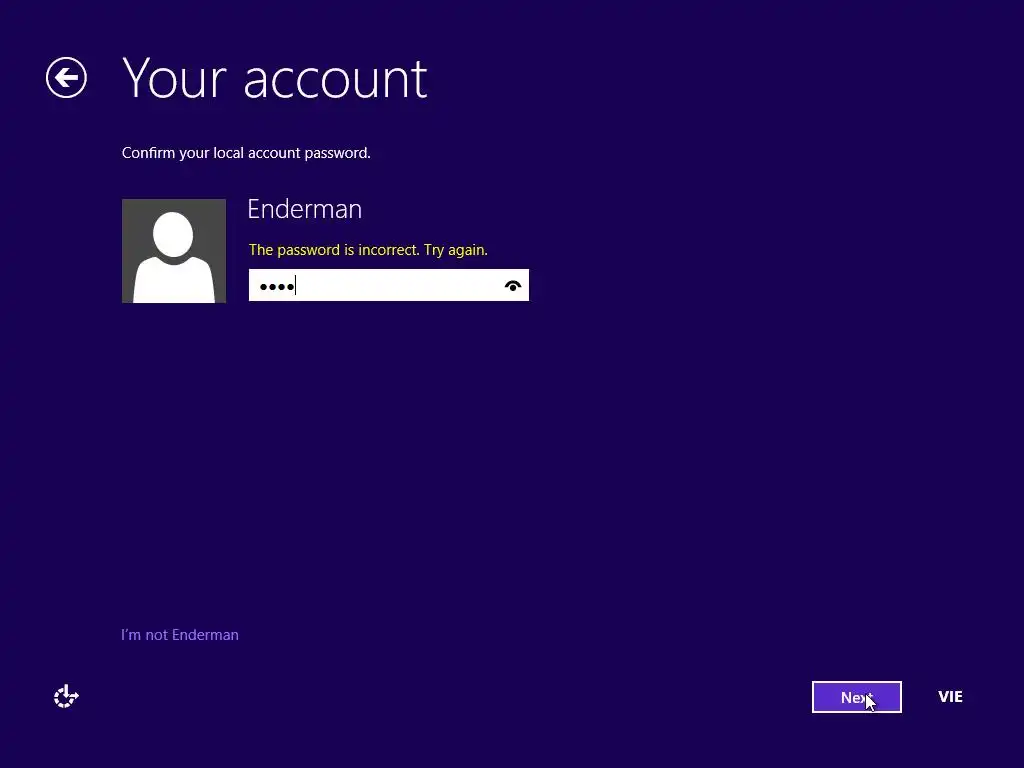
Task: Switch the VIE keyboard input language
Action: pyautogui.click(x=950, y=697)
